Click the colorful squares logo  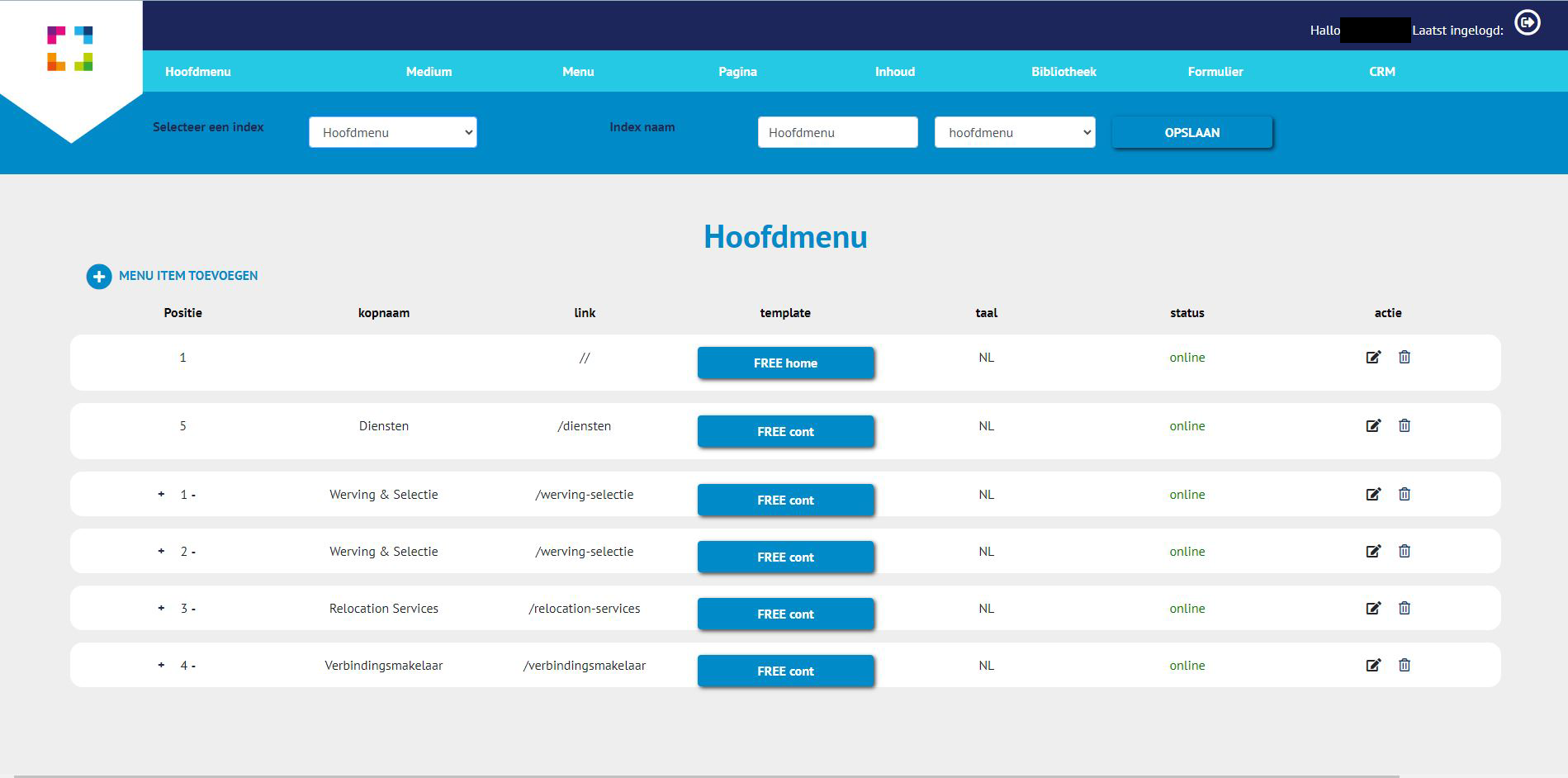click(x=70, y=49)
